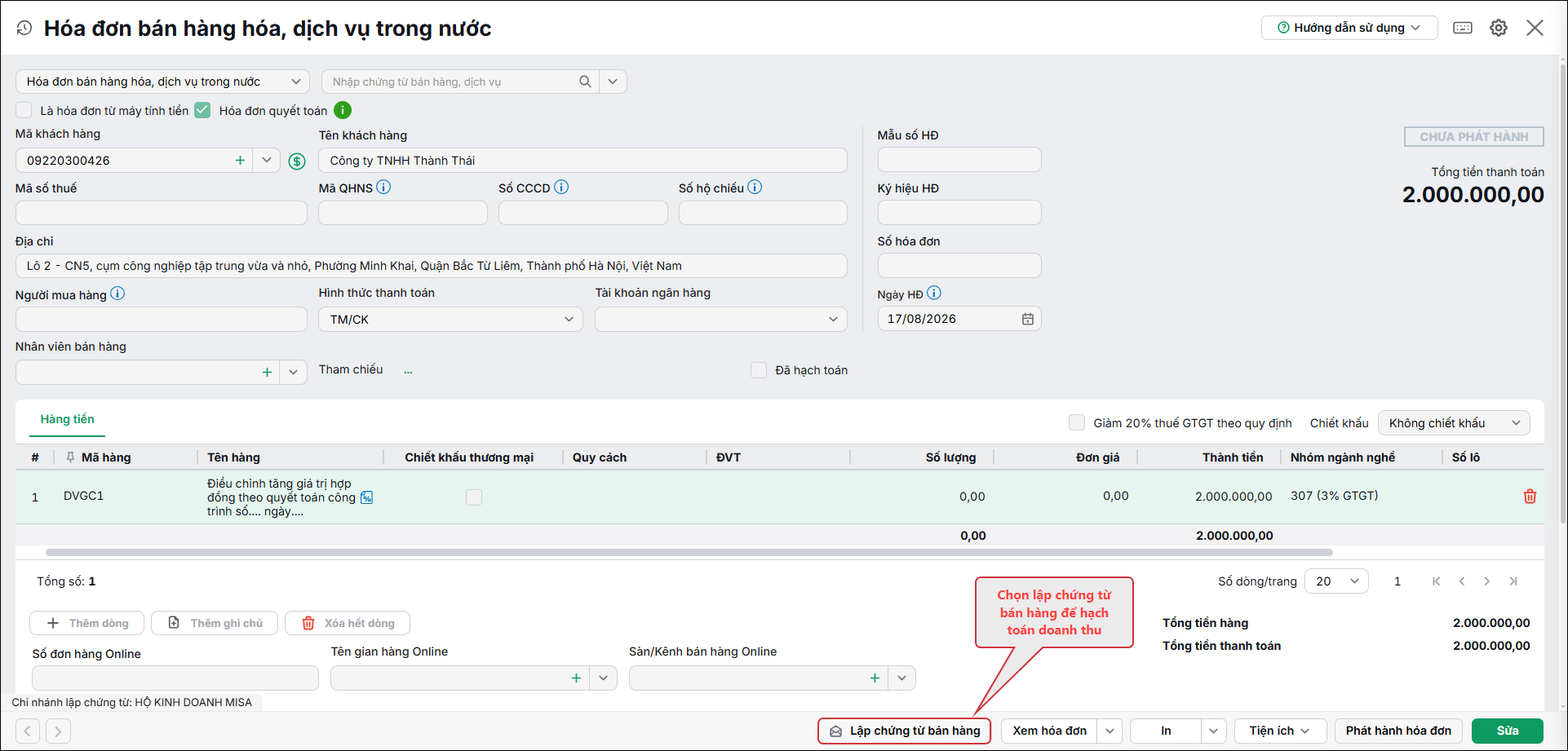Navigate to previous voucher with bottom-left arrow

27,731
